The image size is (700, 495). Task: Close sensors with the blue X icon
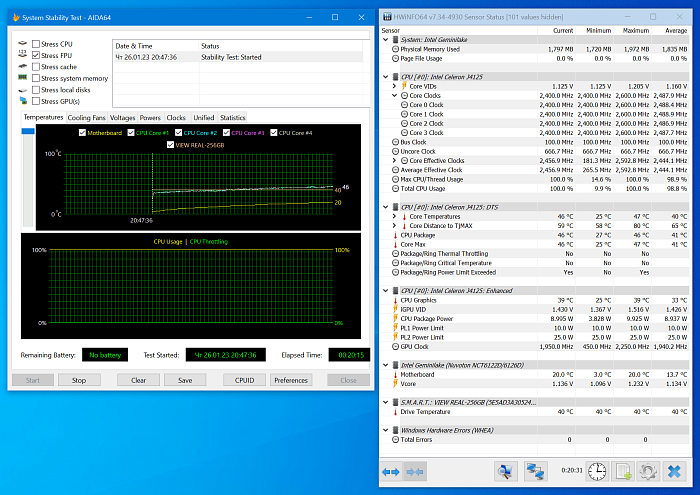point(674,471)
